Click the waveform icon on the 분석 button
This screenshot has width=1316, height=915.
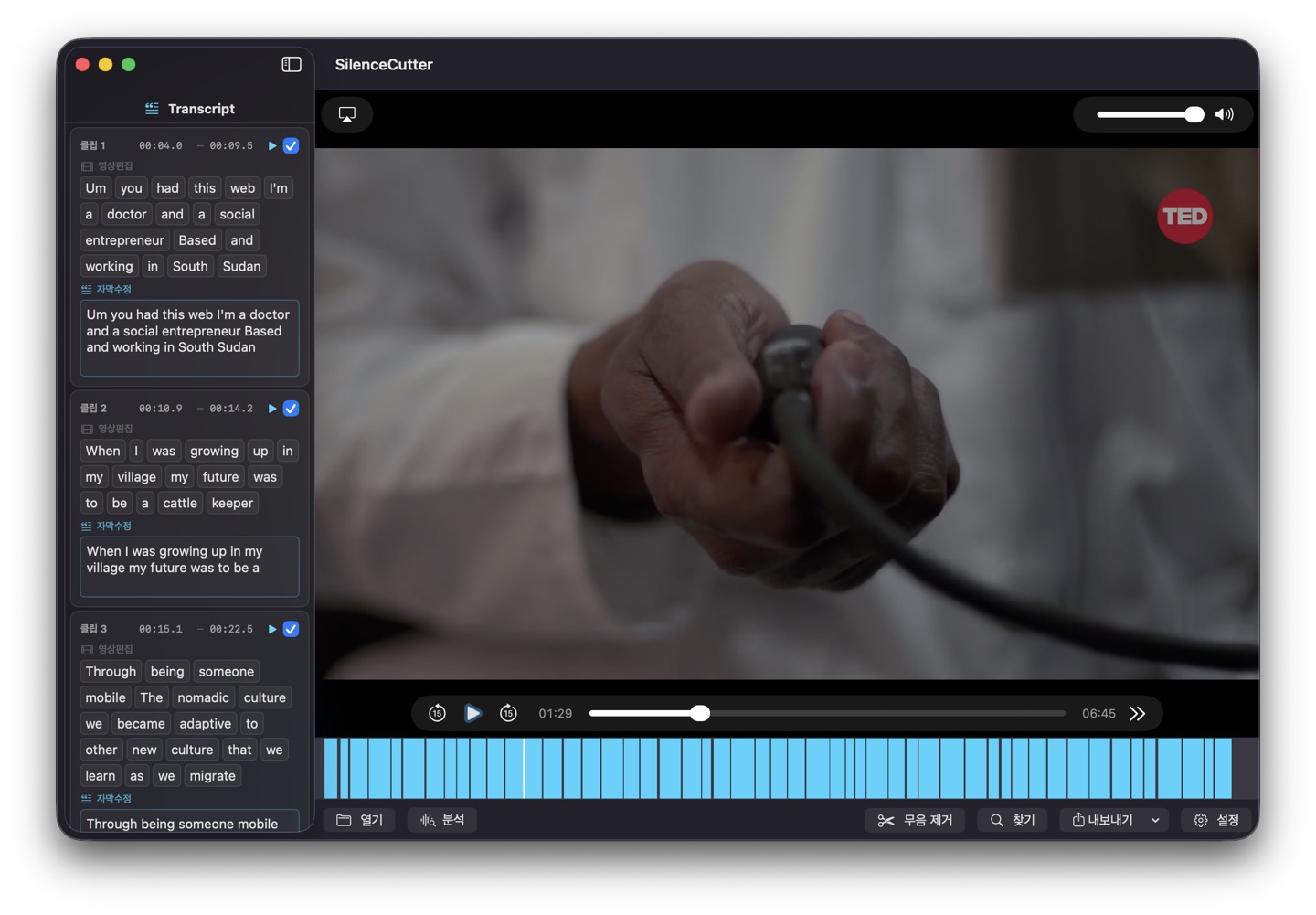pyautogui.click(x=426, y=820)
